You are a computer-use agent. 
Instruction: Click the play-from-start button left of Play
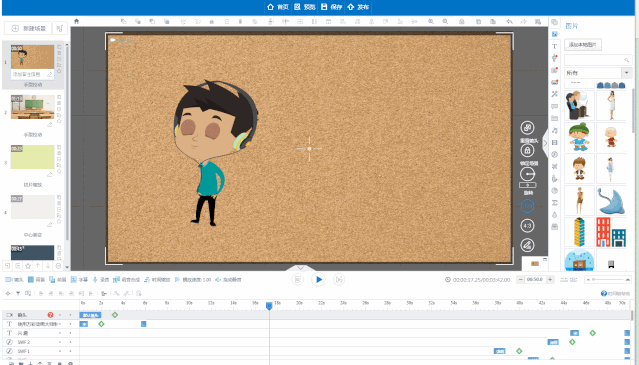tap(297, 279)
